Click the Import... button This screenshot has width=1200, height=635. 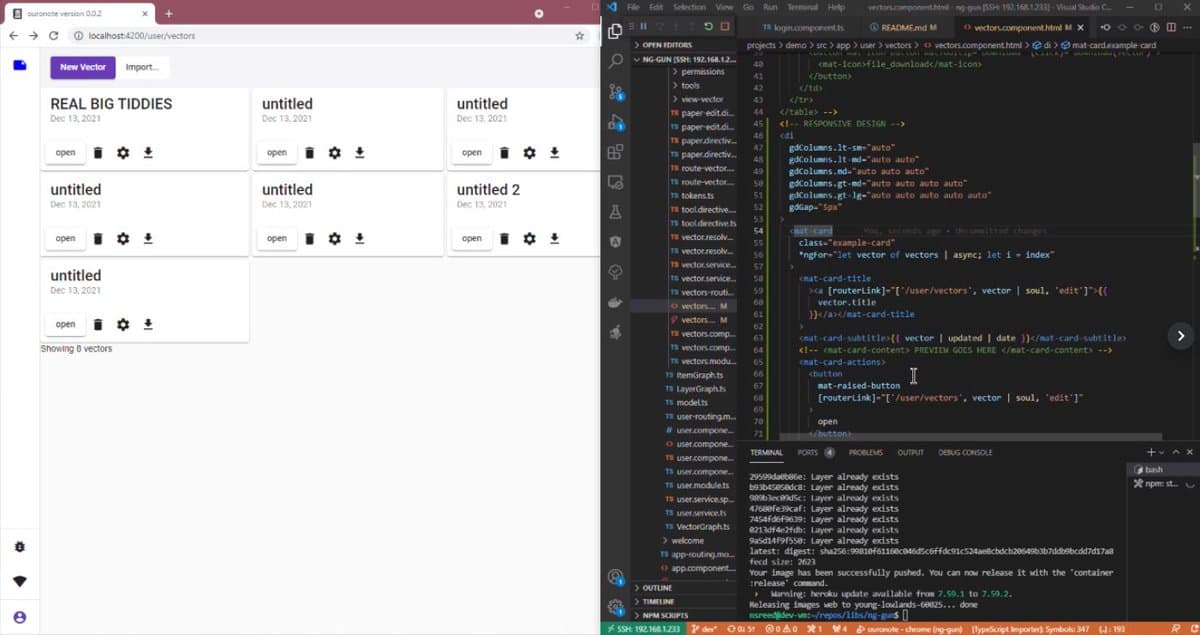point(142,67)
